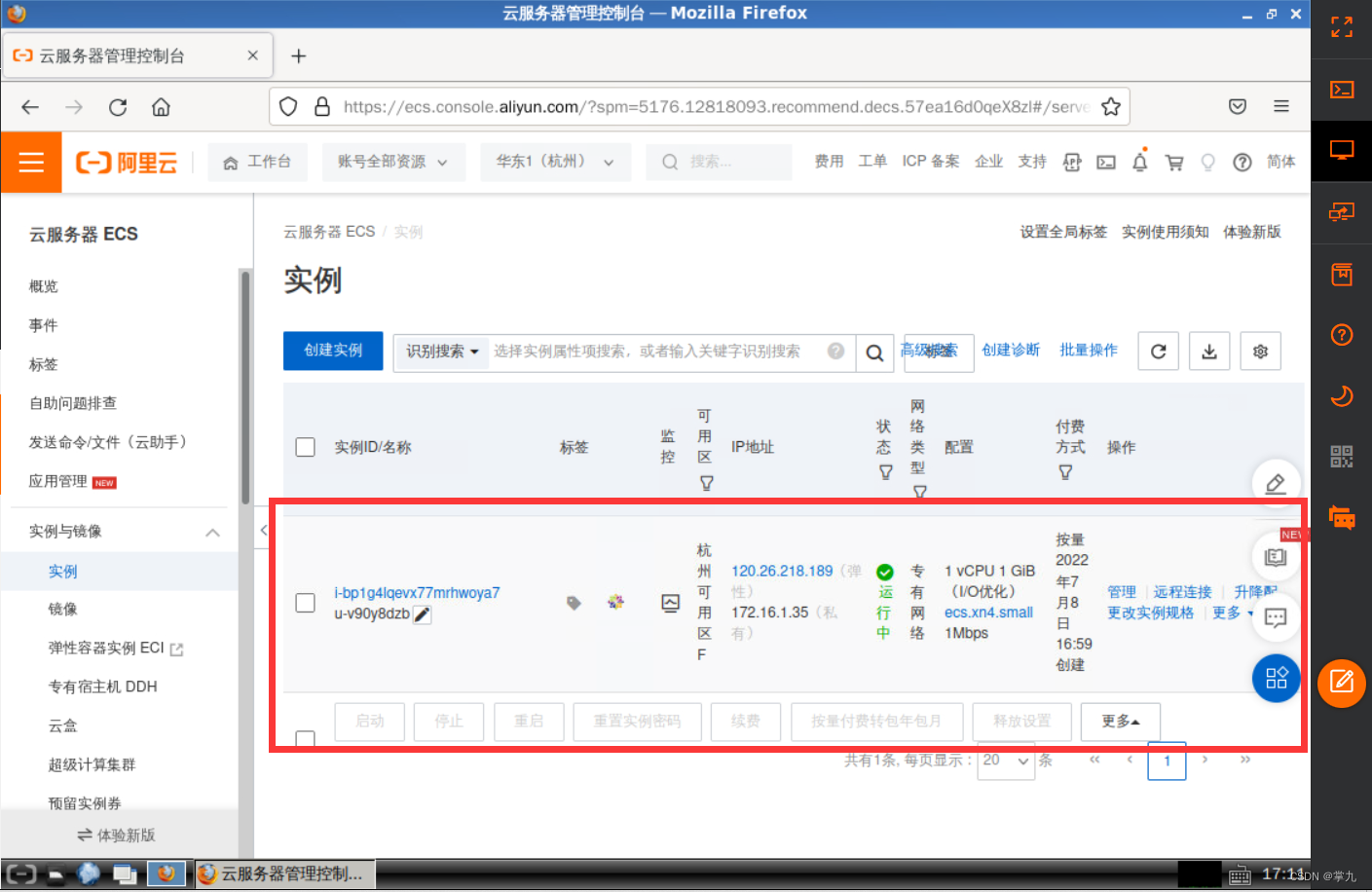Image resolution: width=1372 pixels, height=892 pixels.
Task: Open fullscreen icon in right sidebar
Action: tap(1342, 27)
